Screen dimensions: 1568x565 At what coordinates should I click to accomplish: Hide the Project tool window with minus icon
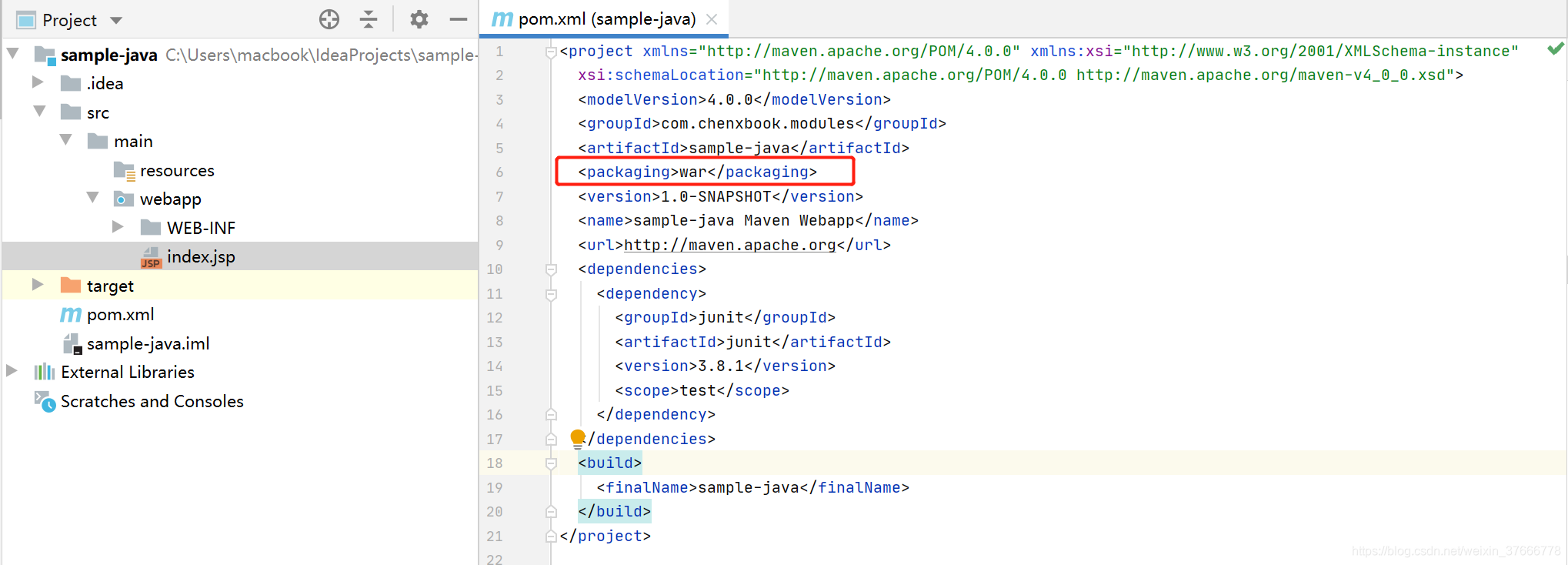459,19
